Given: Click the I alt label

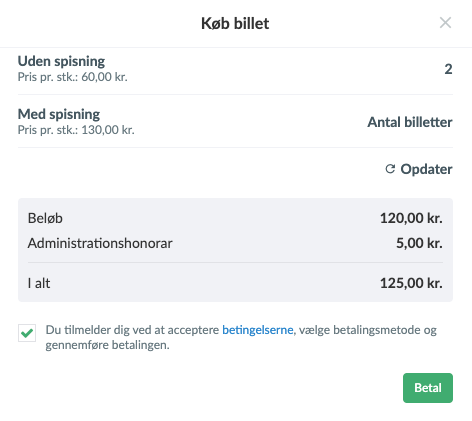Looking at the screenshot, I should point(39,283).
